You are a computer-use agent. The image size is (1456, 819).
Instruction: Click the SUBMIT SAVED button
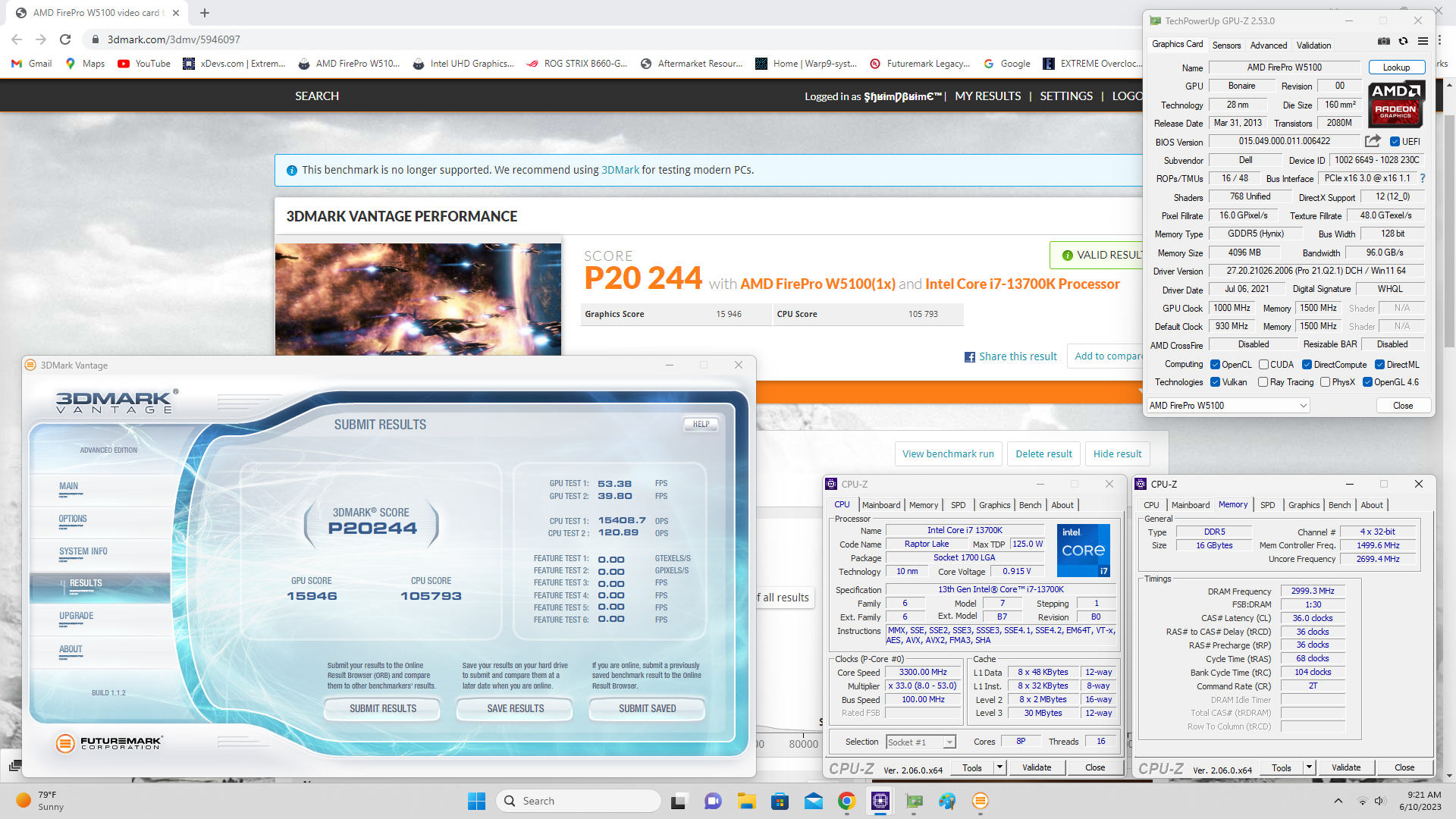(647, 709)
